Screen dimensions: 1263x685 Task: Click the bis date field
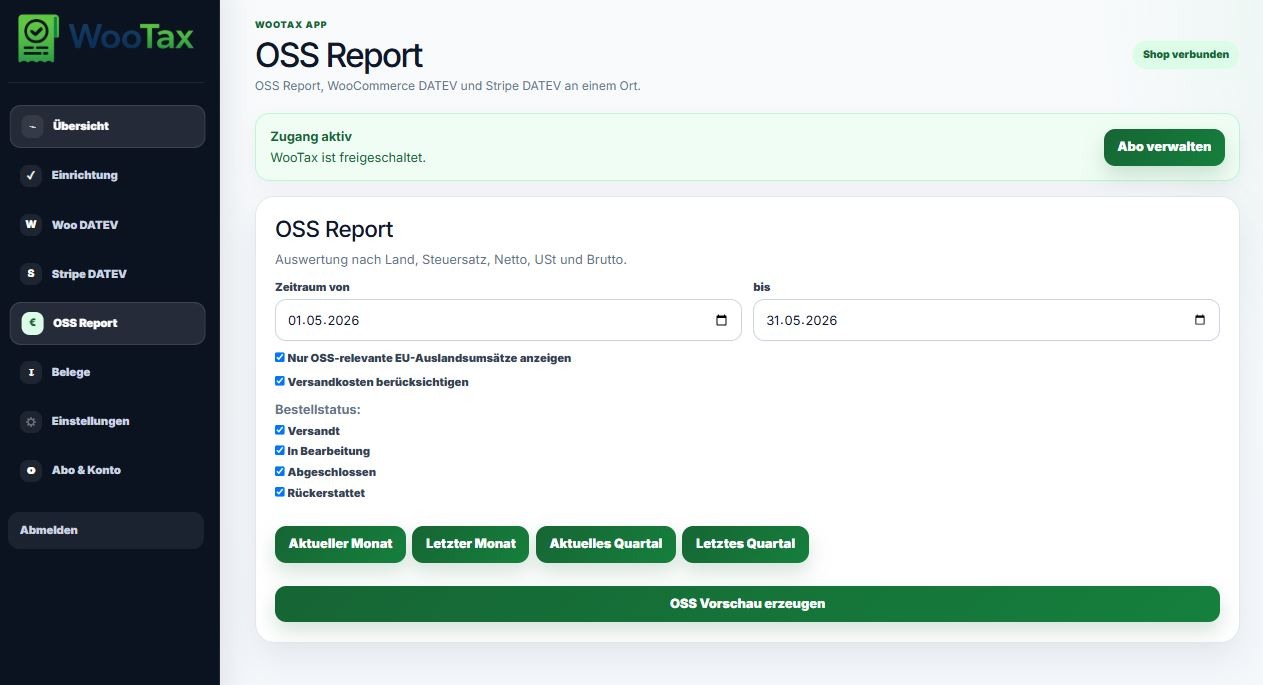[x=986, y=321]
